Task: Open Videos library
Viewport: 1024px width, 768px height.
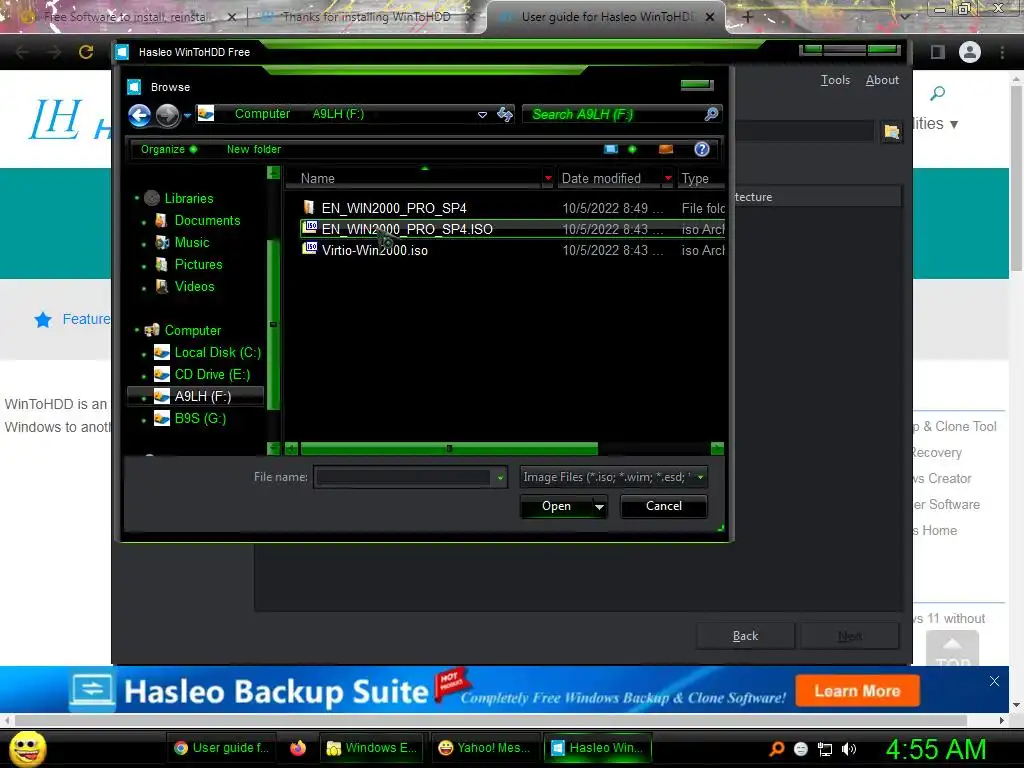Action: (194, 286)
